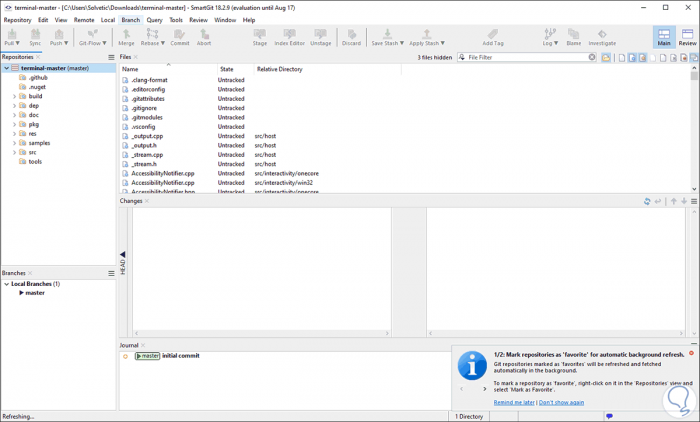
Task: Click the Save Stash icon
Action: 387,37
